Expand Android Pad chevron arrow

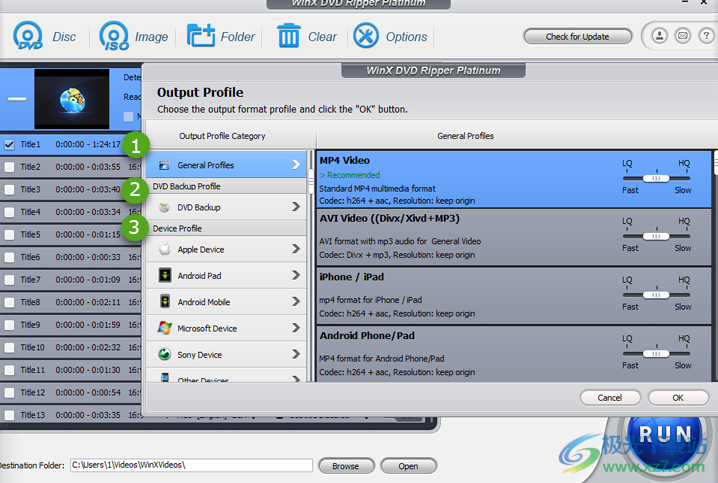[296, 275]
